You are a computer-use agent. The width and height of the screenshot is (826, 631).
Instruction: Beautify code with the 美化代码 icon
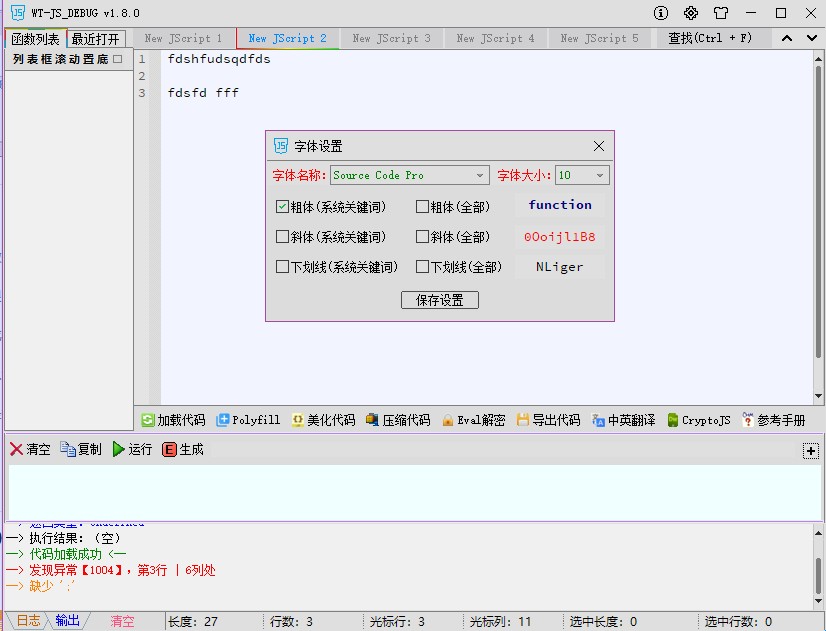pyautogui.click(x=322, y=420)
